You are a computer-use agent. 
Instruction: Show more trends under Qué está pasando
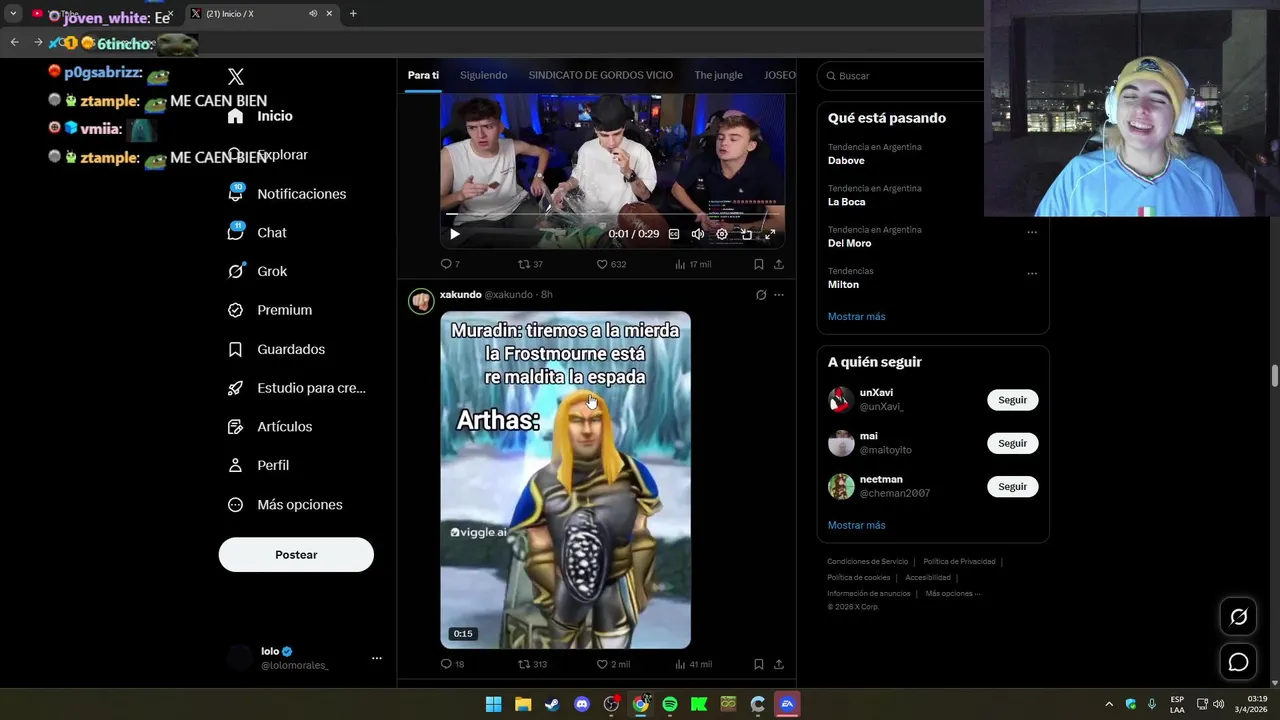coord(857,317)
